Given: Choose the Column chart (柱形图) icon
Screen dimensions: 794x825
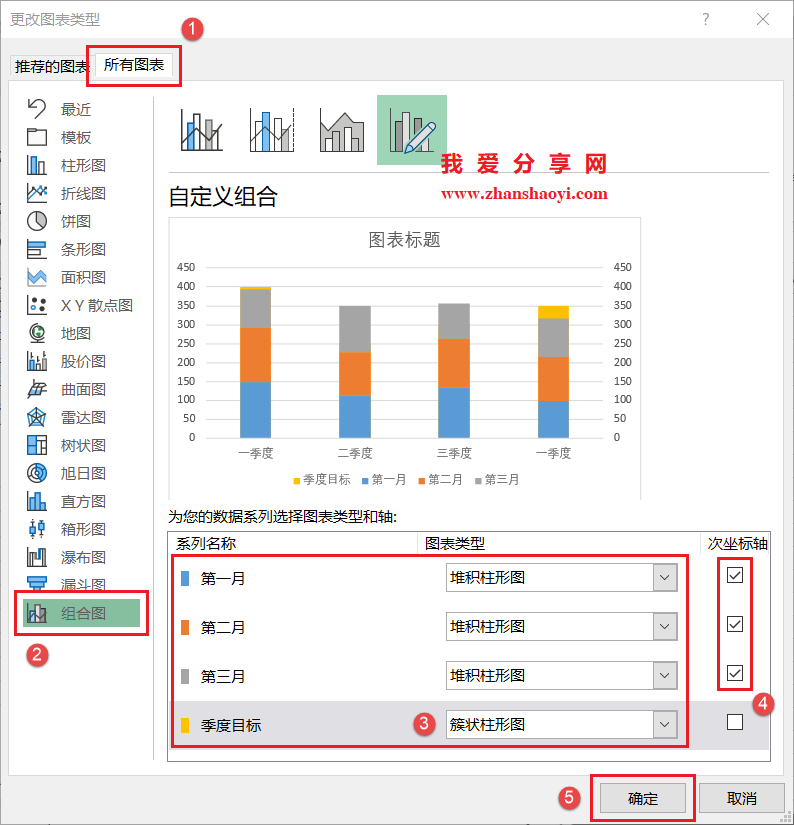Looking at the screenshot, I should (x=37, y=165).
